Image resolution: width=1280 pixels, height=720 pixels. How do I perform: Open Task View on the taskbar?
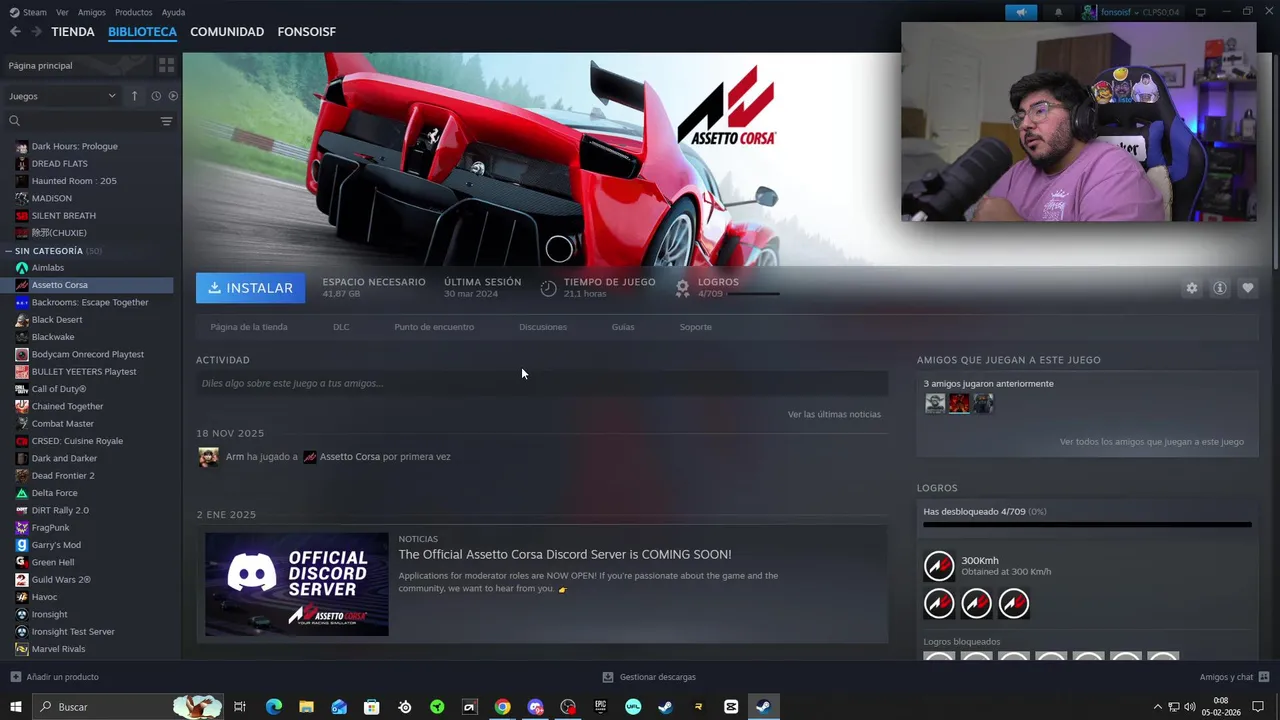point(240,707)
